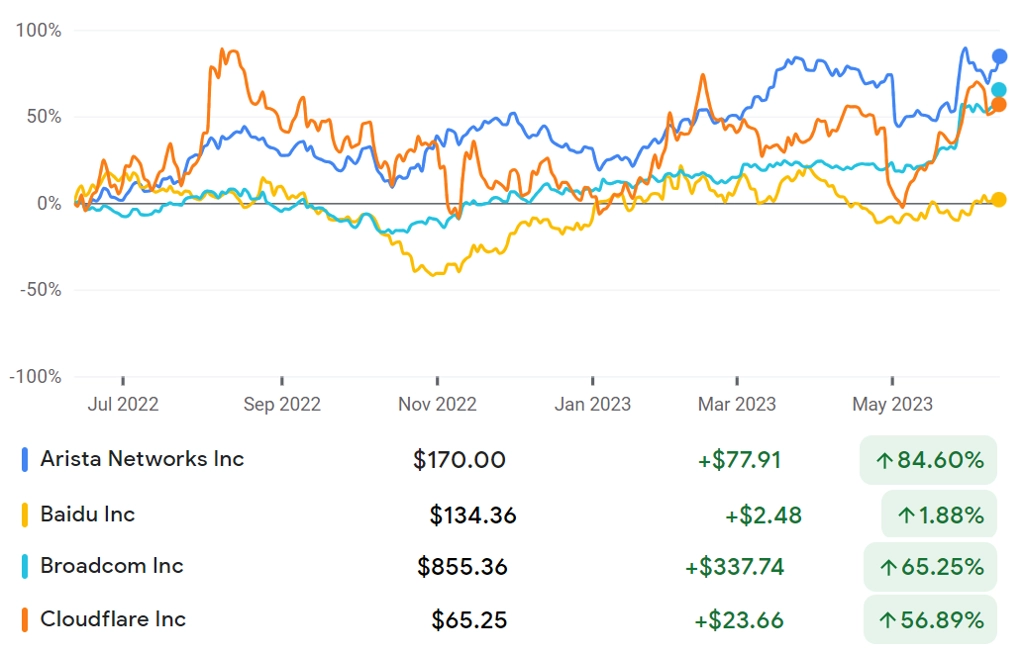
Task: Click the orange Cloudflare endpoint dot on chart
Action: (x=999, y=104)
